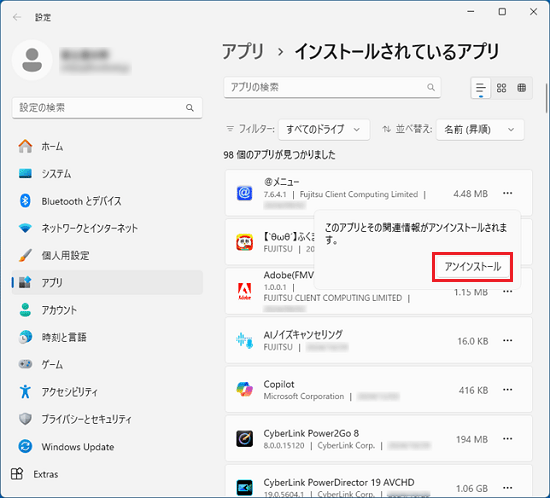Click the AIノイズキャンセリング app icon
Image resolution: width=550 pixels, height=498 pixels.
[x=244, y=341]
